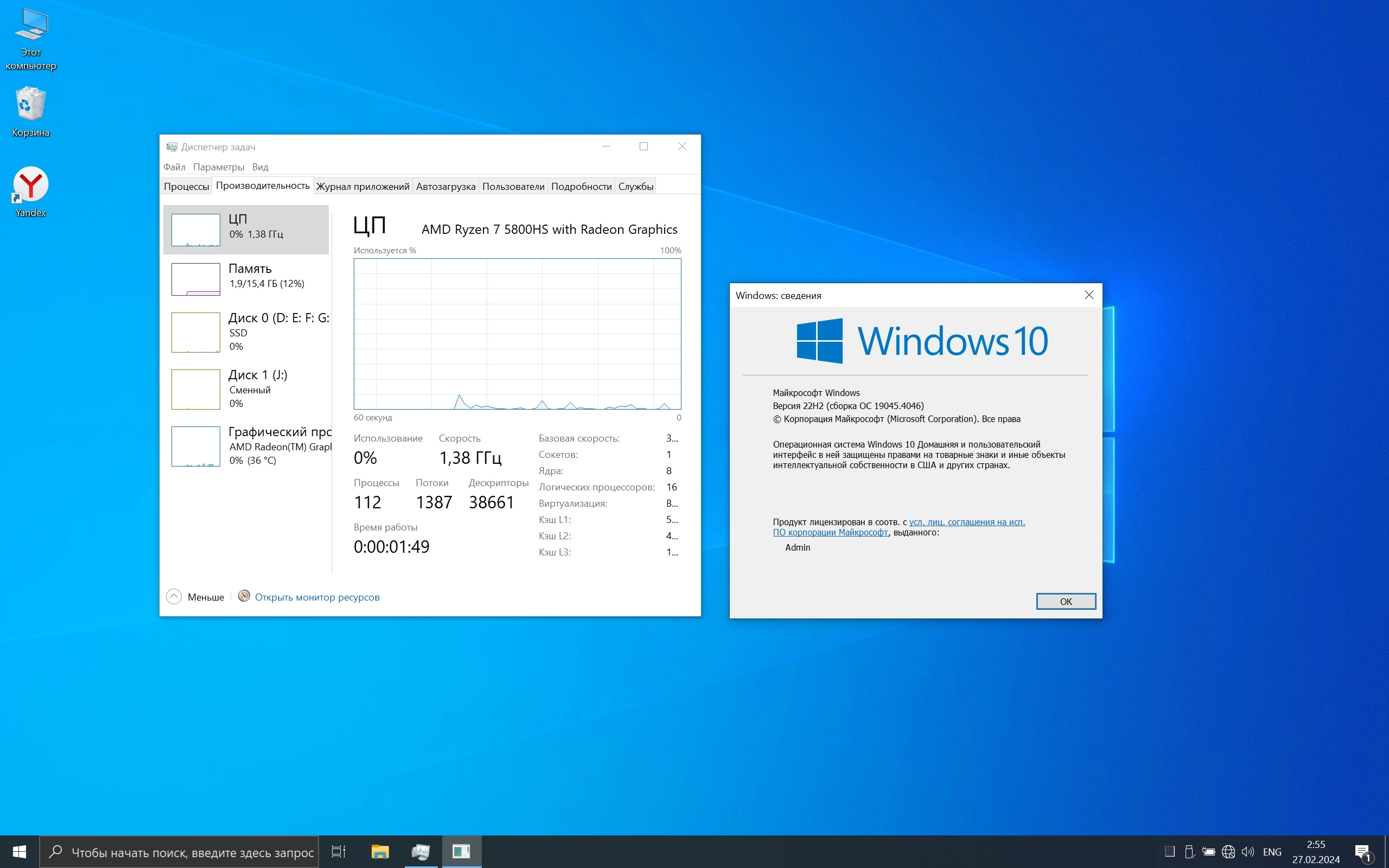This screenshot has height=868, width=1389.
Task: Click the Task Manager taskbar icon
Action: (x=420, y=851)
